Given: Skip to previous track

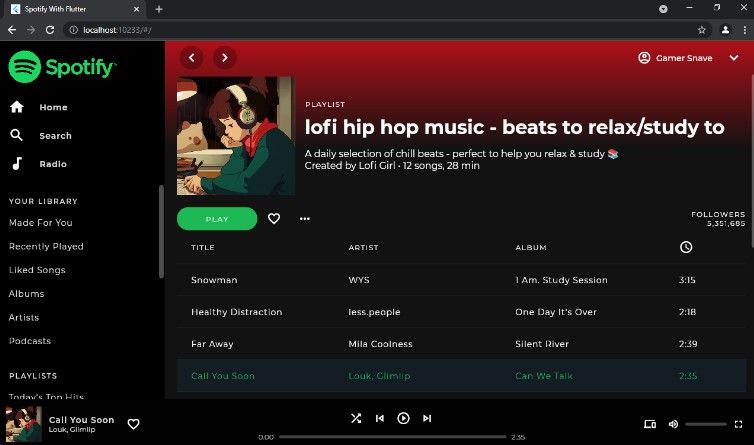Looking at the screenshot, I should [x=380, y=418].
